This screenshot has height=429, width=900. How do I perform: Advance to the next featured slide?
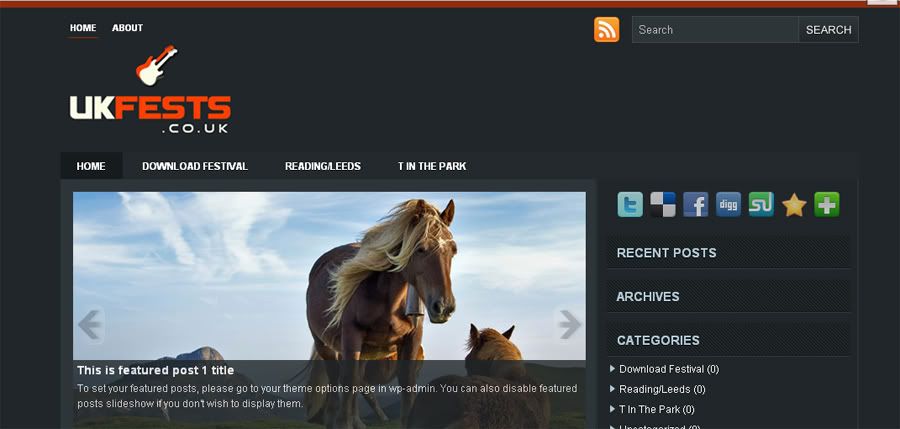click(569, 325)
